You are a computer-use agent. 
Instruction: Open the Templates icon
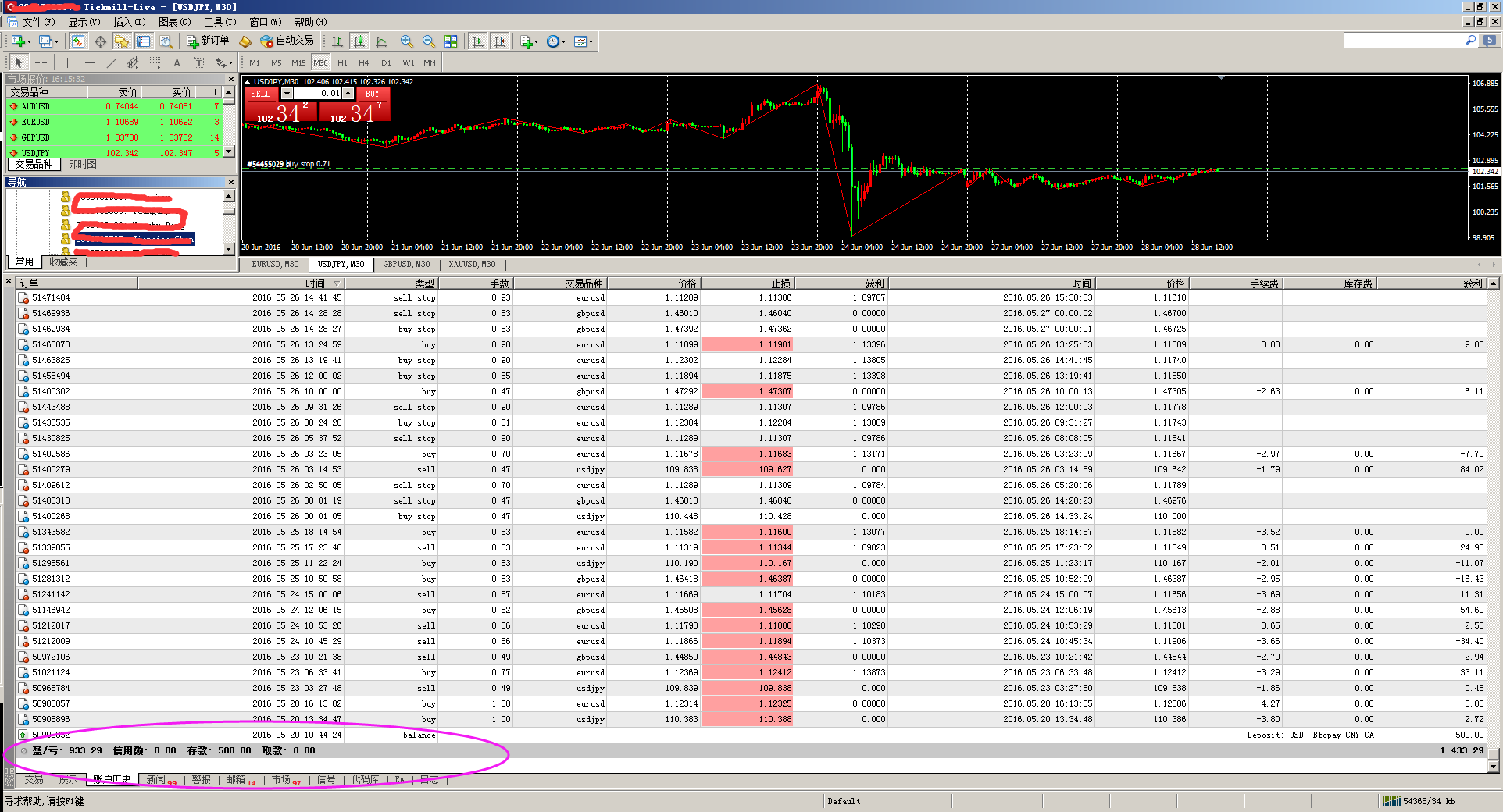point(580,41)
